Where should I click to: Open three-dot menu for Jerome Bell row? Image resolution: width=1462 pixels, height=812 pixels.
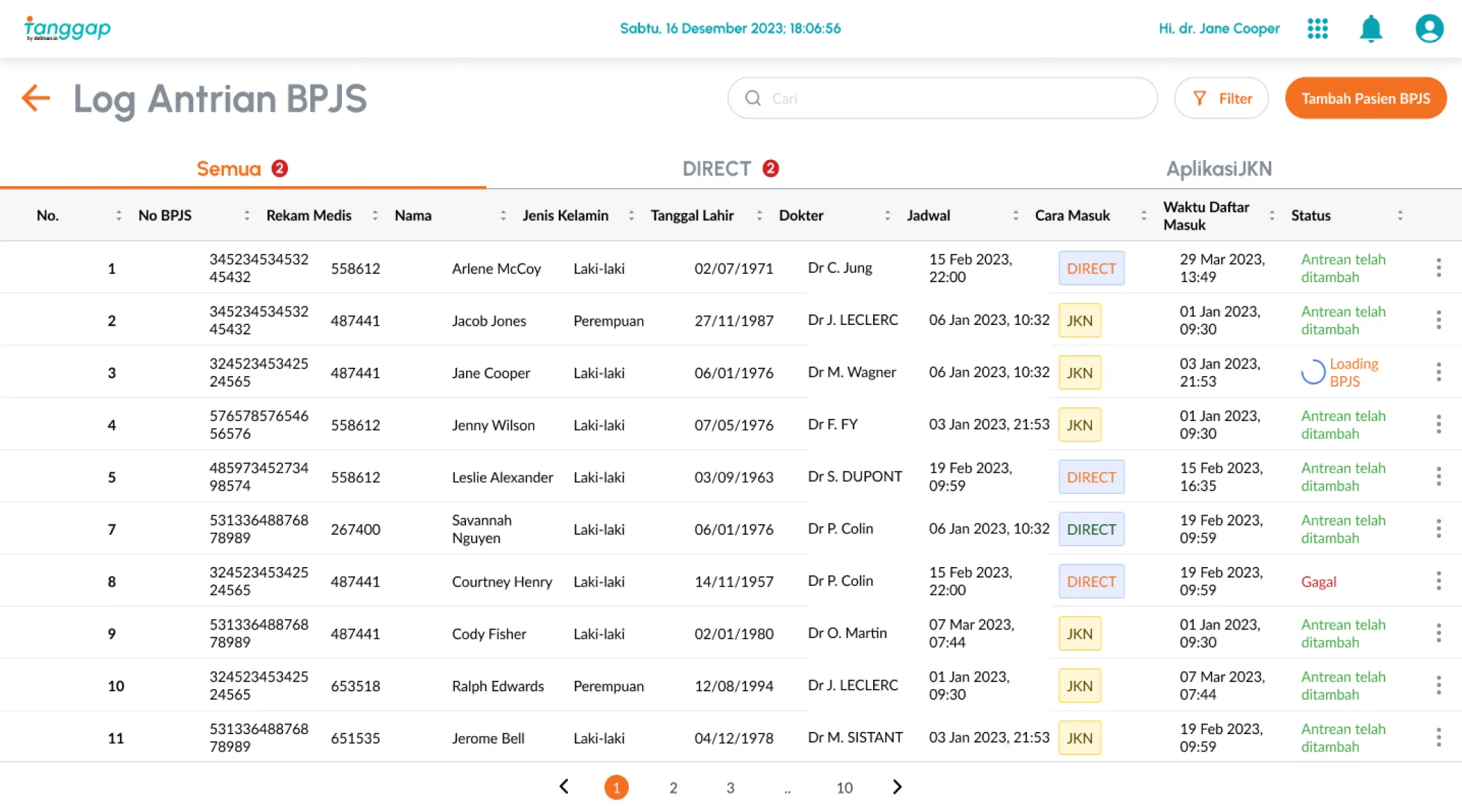tap(1438, 737)
